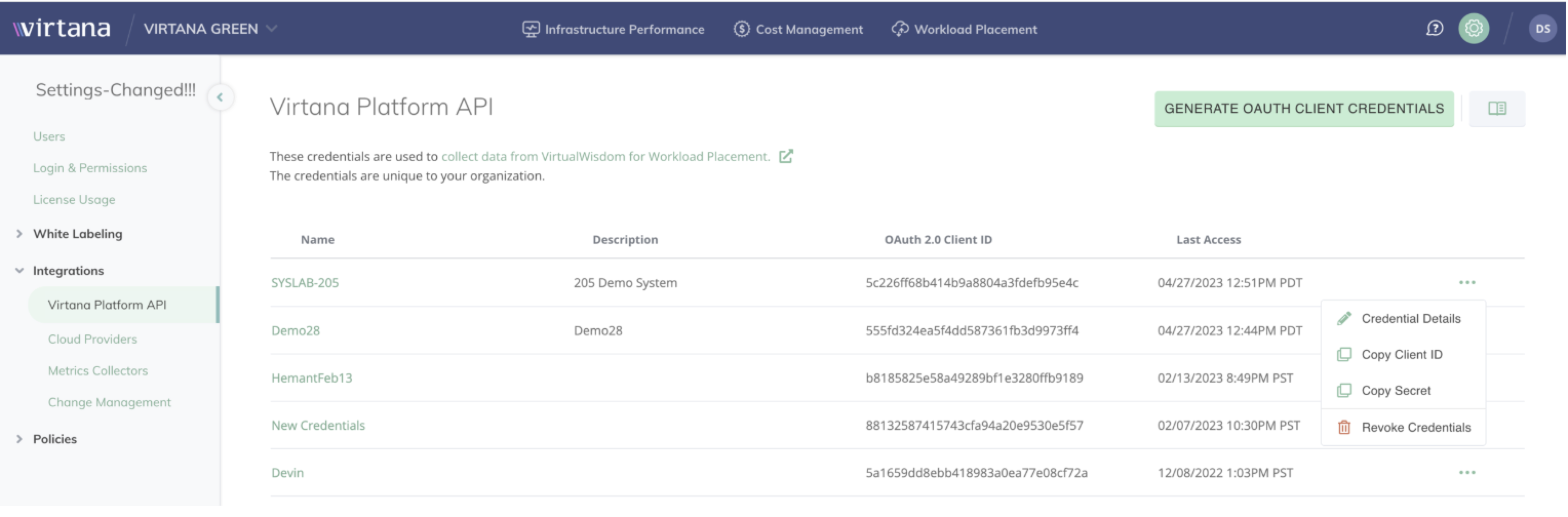This screenshot has width=1568, height=517.
Task: Click Generate OAuth Client Credentials button
Action: (x=1303, y=109)
